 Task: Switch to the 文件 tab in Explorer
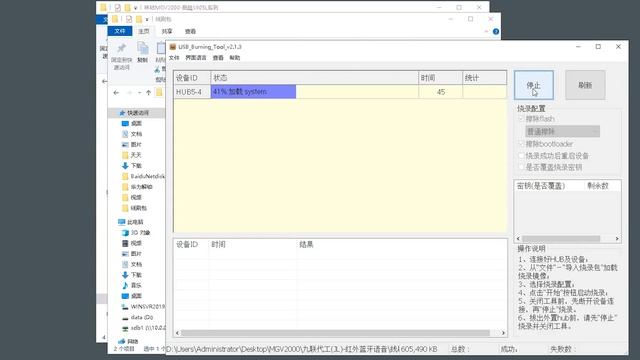120,31
